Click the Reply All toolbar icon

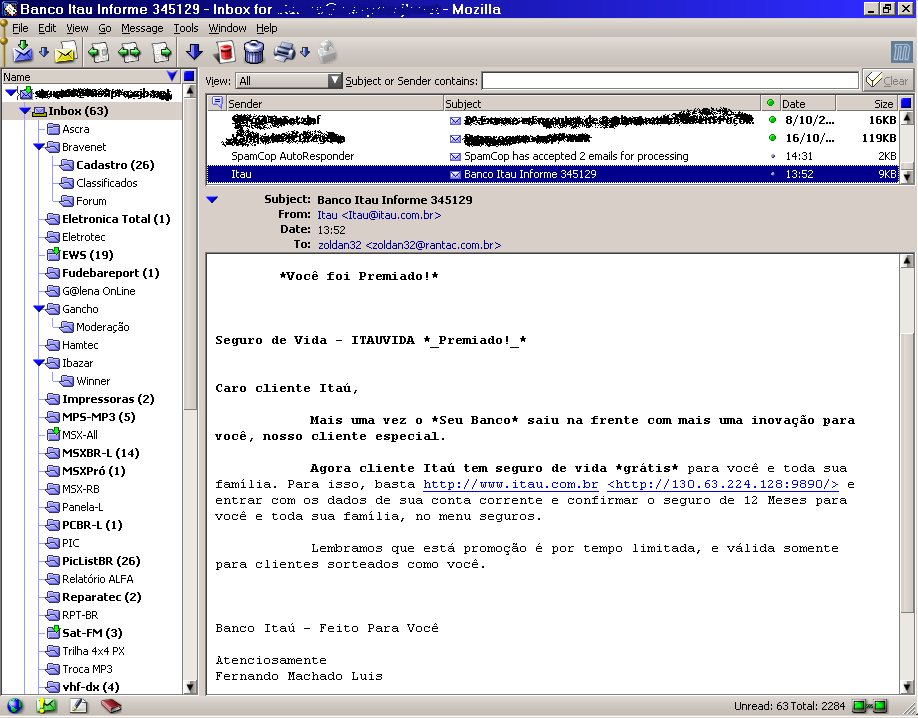[129, 52]
